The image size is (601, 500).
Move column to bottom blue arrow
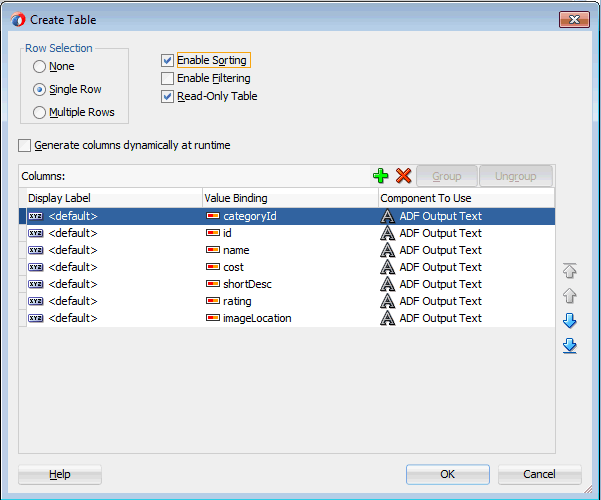pyautogui.click(x=570, y=345)
